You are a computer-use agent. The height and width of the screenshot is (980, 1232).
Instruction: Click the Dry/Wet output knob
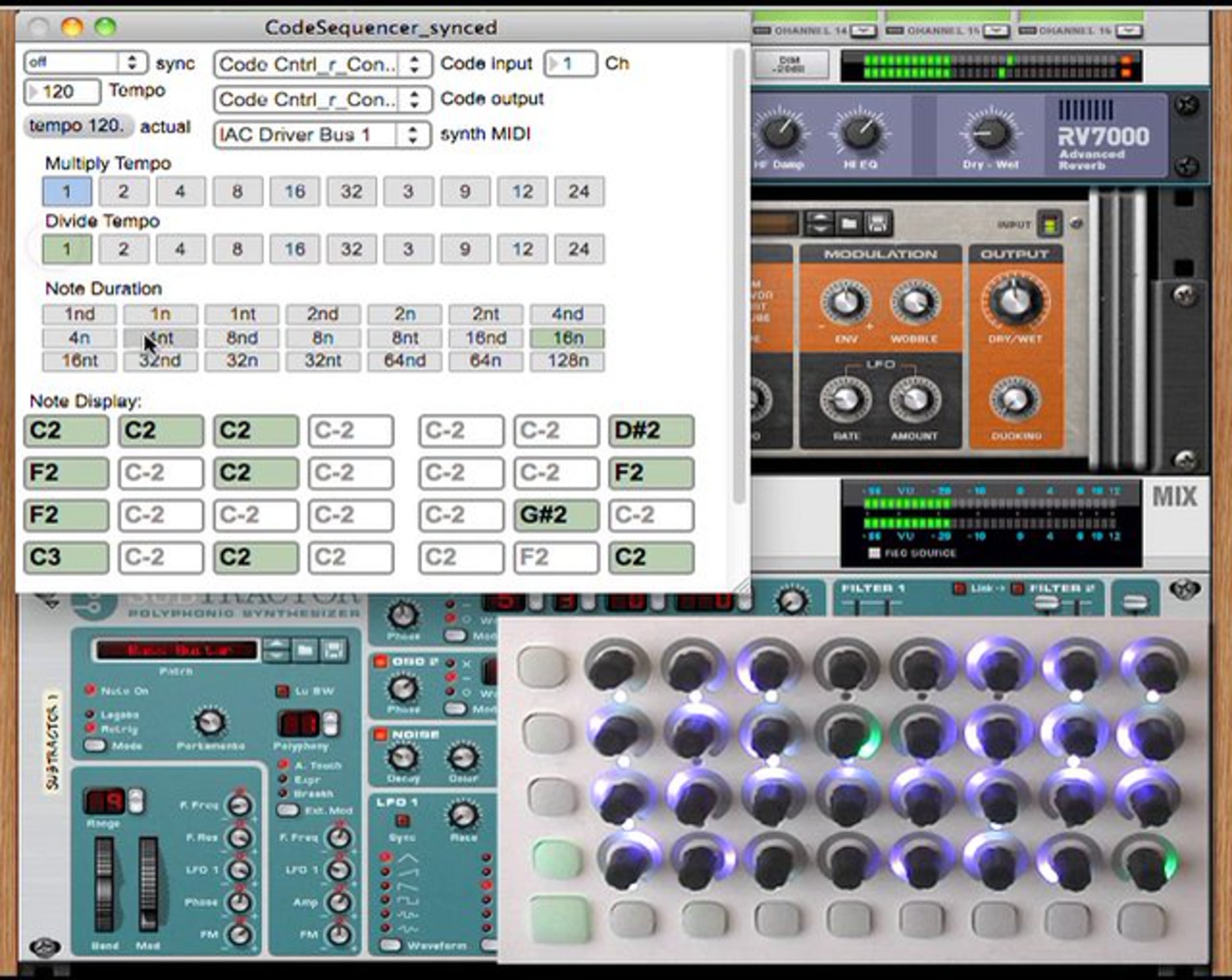pyautogui.click(x=1015, y=301)
